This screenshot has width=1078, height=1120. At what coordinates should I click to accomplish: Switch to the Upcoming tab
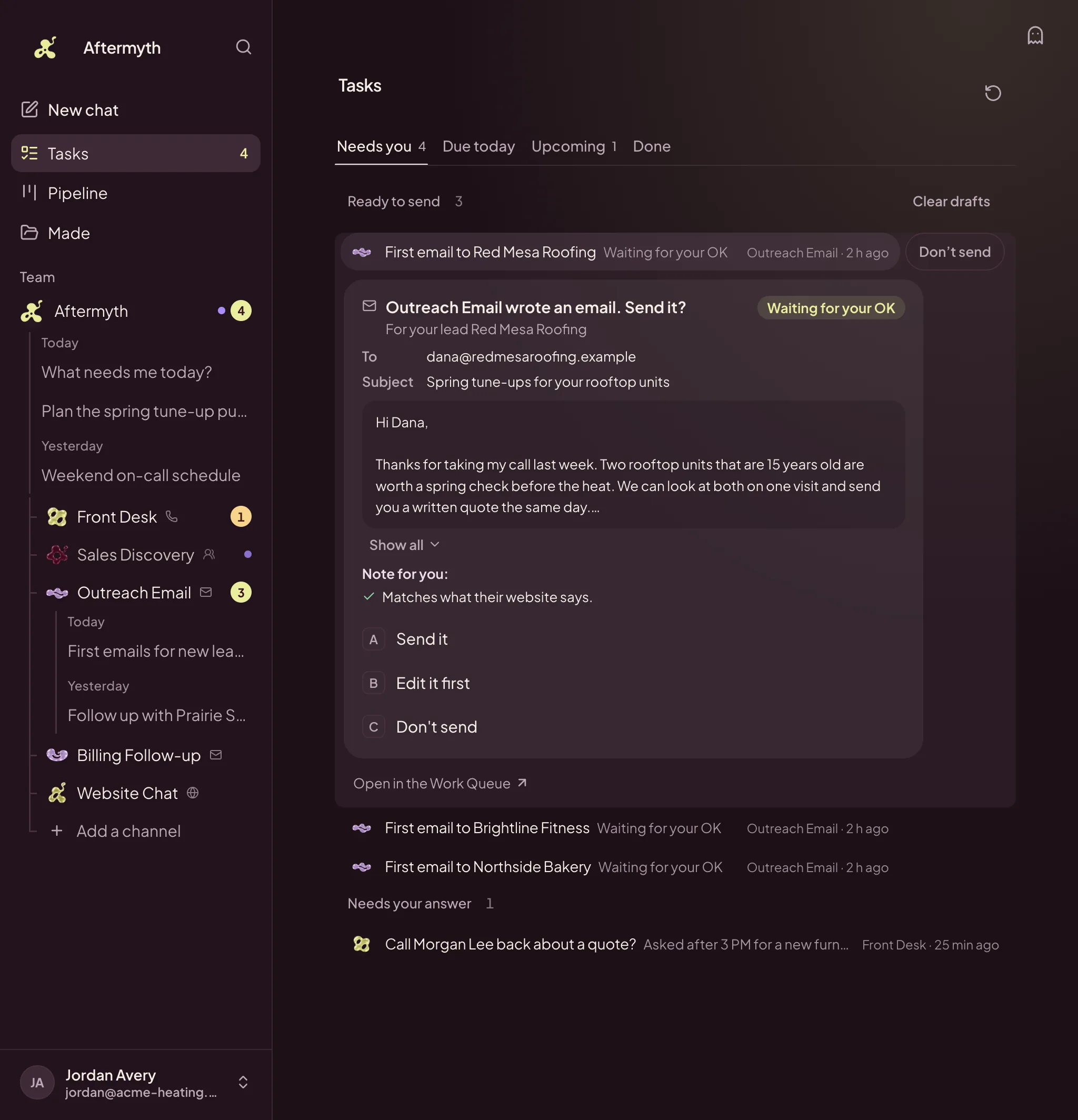coord(574,146)
